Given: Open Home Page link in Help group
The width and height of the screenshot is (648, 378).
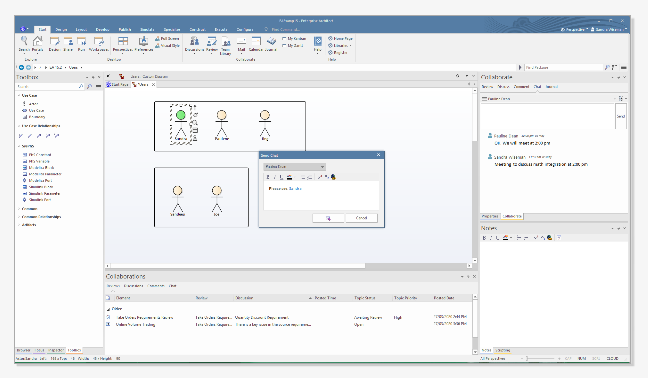Looking at the screenshot, I should click(341, 38).
